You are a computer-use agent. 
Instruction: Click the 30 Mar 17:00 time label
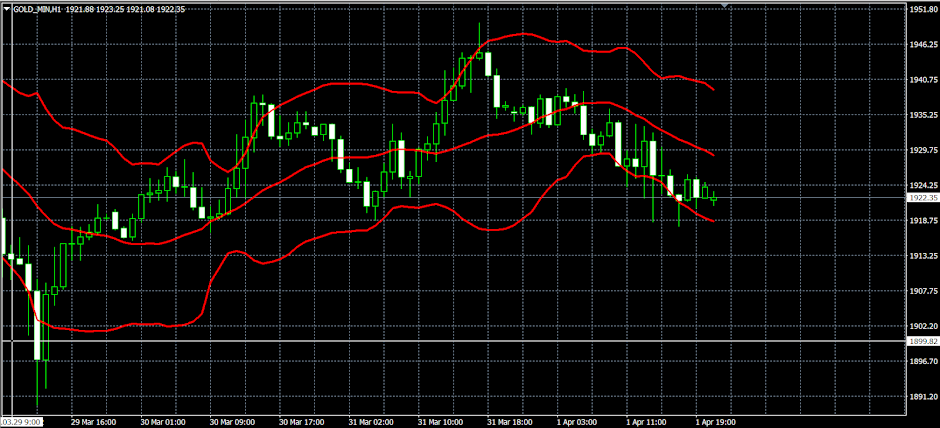[302, 422]
